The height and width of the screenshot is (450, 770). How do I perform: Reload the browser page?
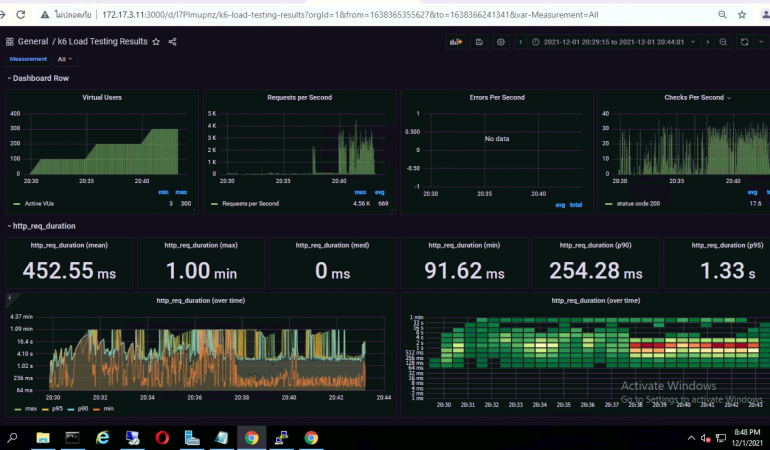coord(21,15)
